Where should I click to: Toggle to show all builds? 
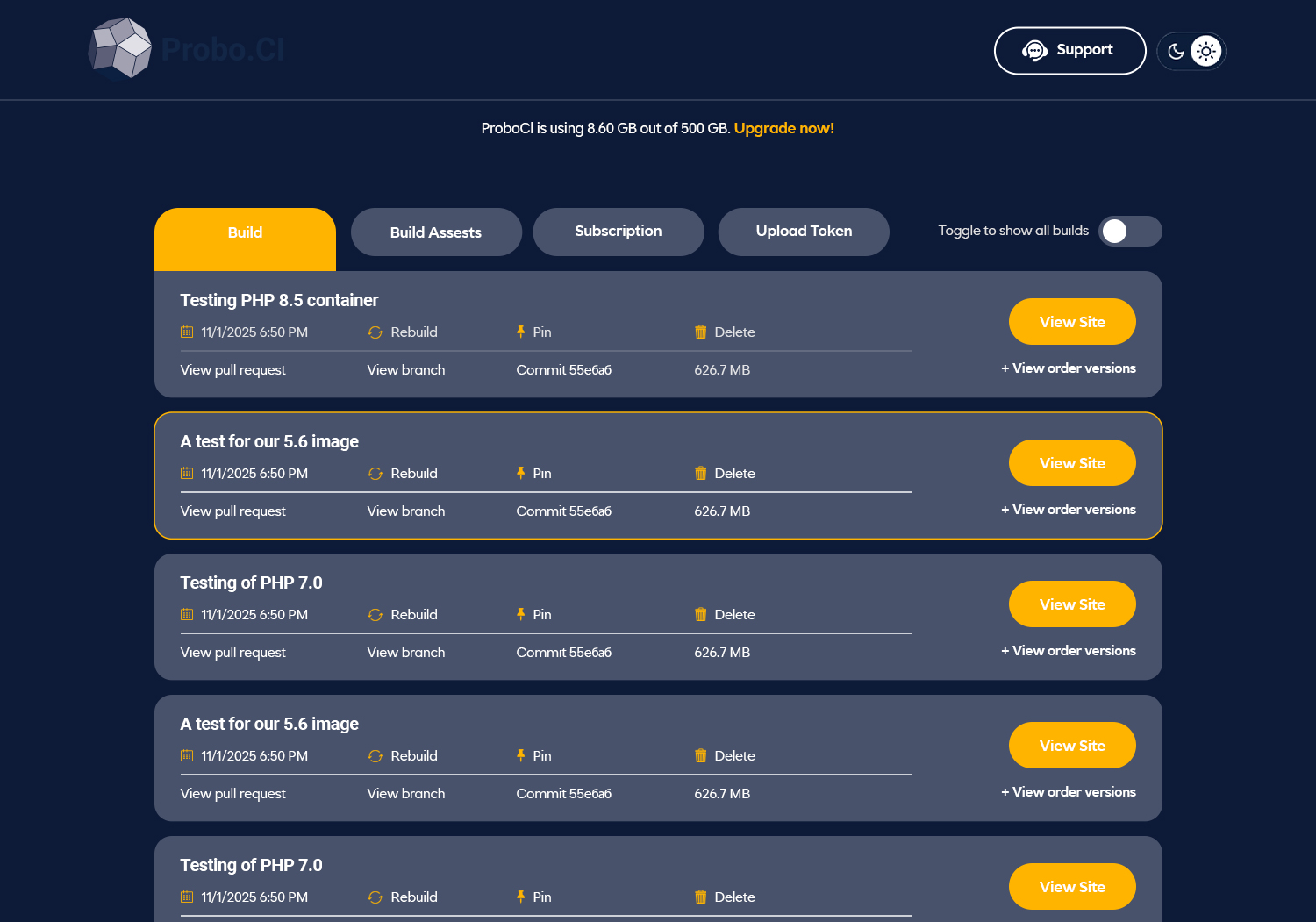point(1130,231)
